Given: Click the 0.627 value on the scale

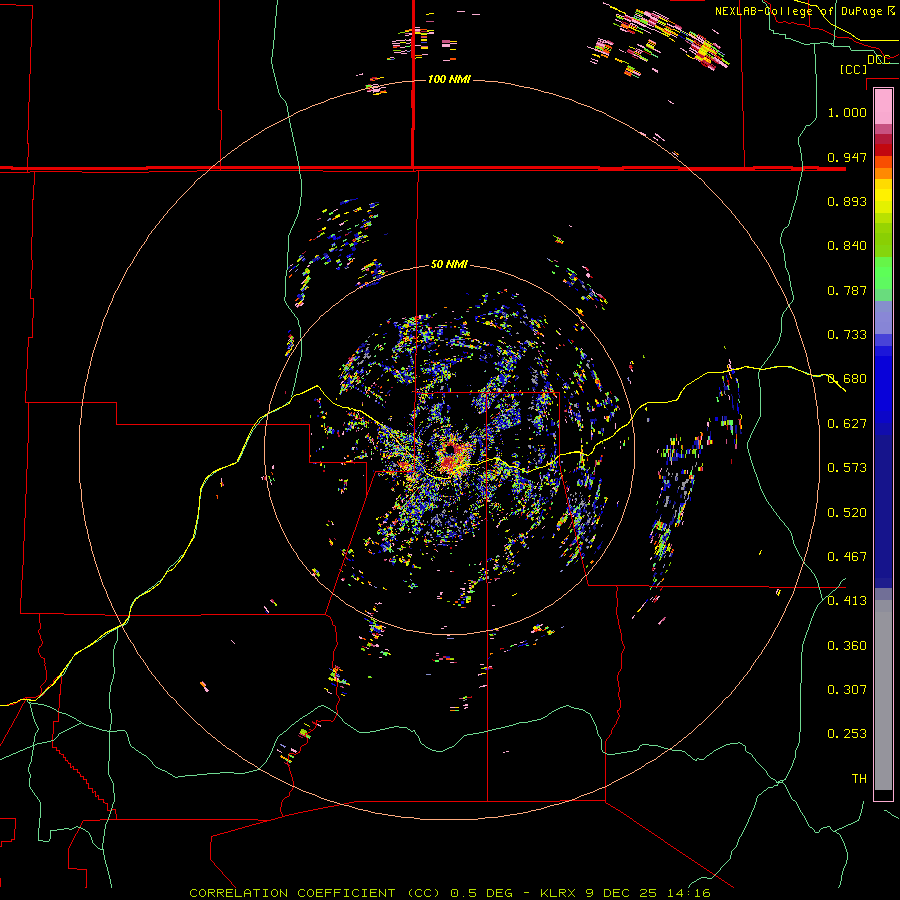Looking at the screenshot, I should [x=847, y=423].
